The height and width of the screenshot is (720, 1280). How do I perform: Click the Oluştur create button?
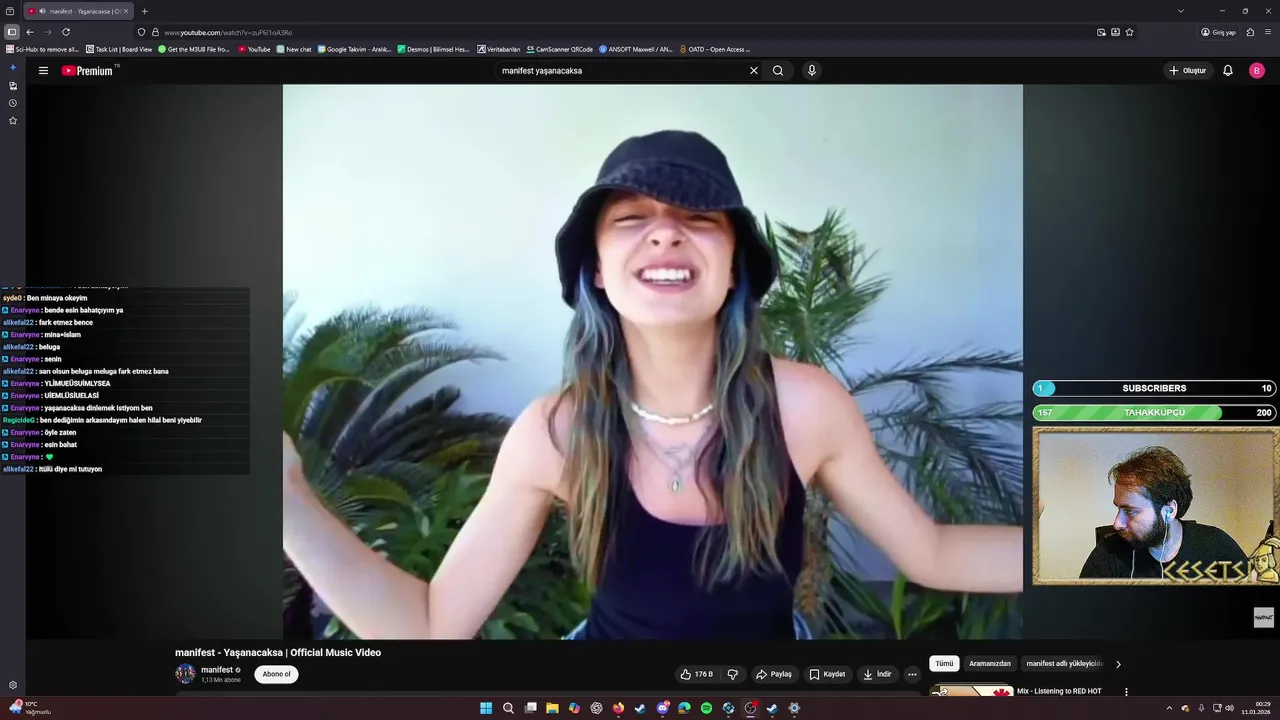pos(1188,71)
